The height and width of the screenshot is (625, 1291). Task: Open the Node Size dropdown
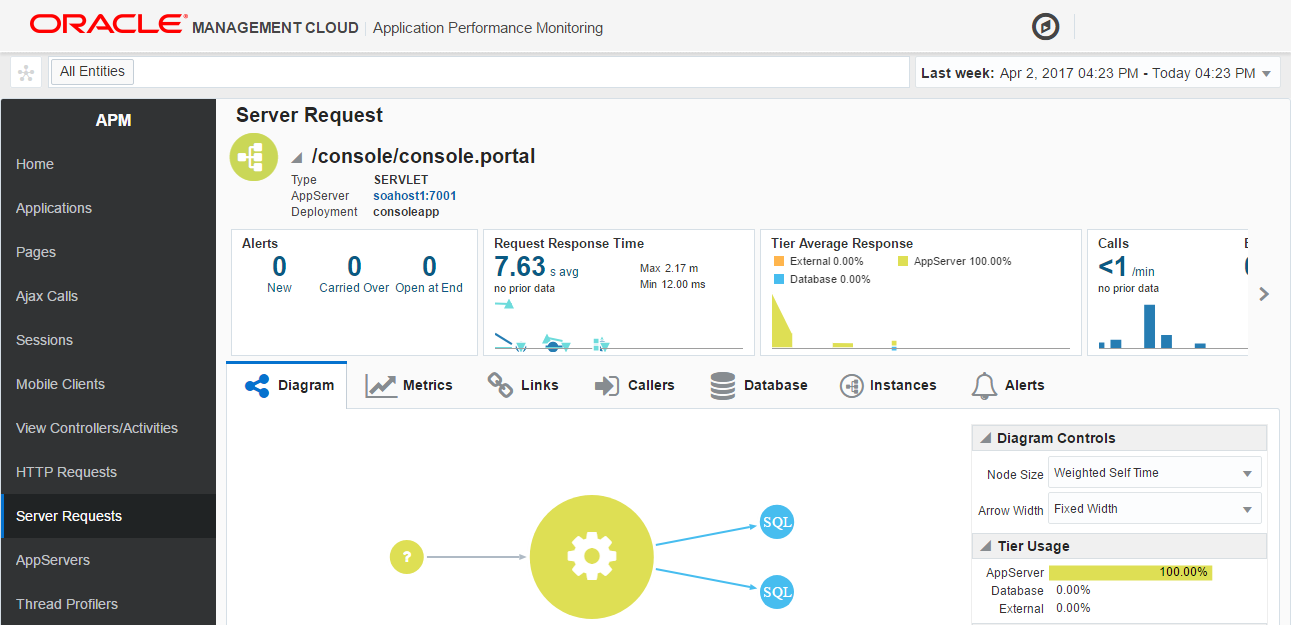[x=1154, y=473]
